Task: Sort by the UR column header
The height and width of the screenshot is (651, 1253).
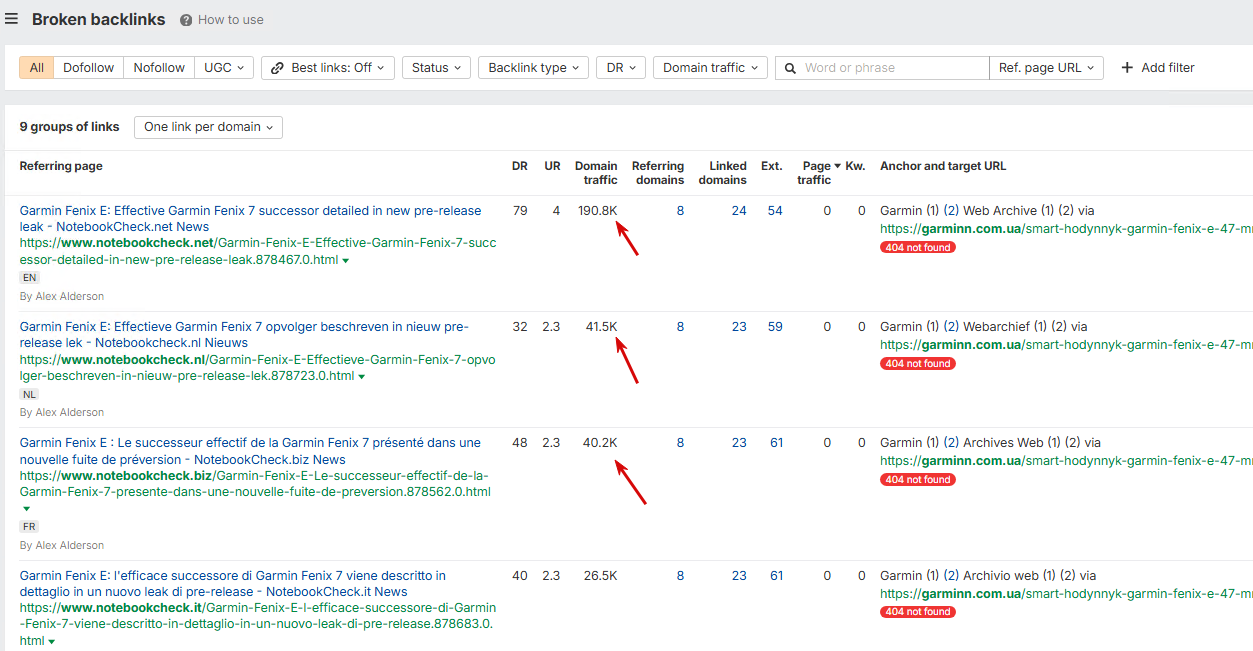Action: pos(552,166)
